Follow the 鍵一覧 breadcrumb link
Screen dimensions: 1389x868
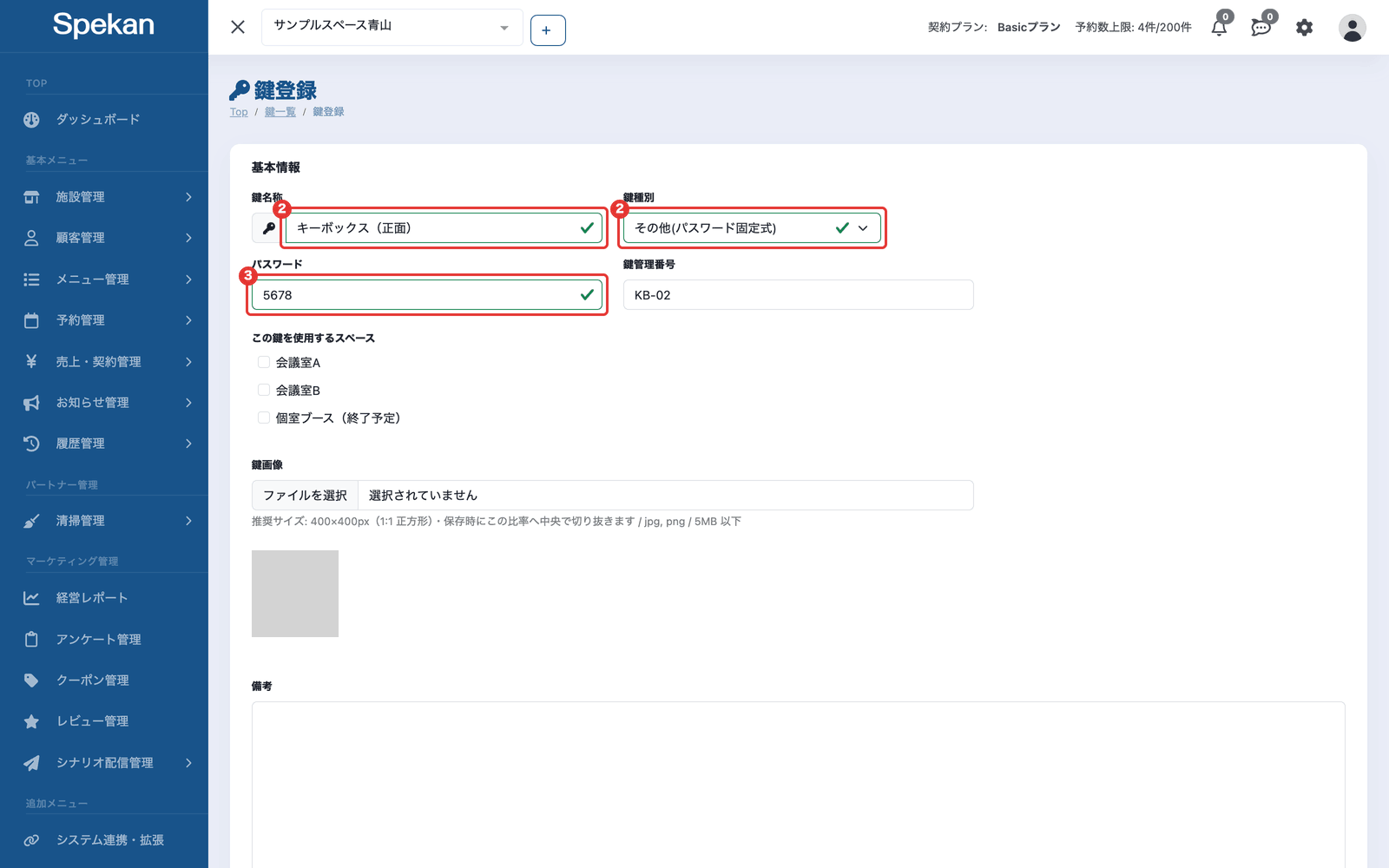(x=280, y=112)
